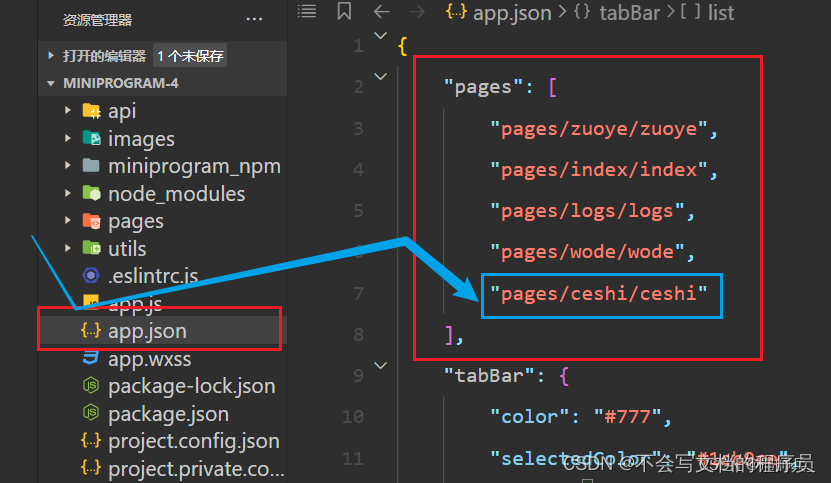Select app.json breadcrumb segment
Image resolution: width=831 pixels, height=483 pixels.
(512, 13)
